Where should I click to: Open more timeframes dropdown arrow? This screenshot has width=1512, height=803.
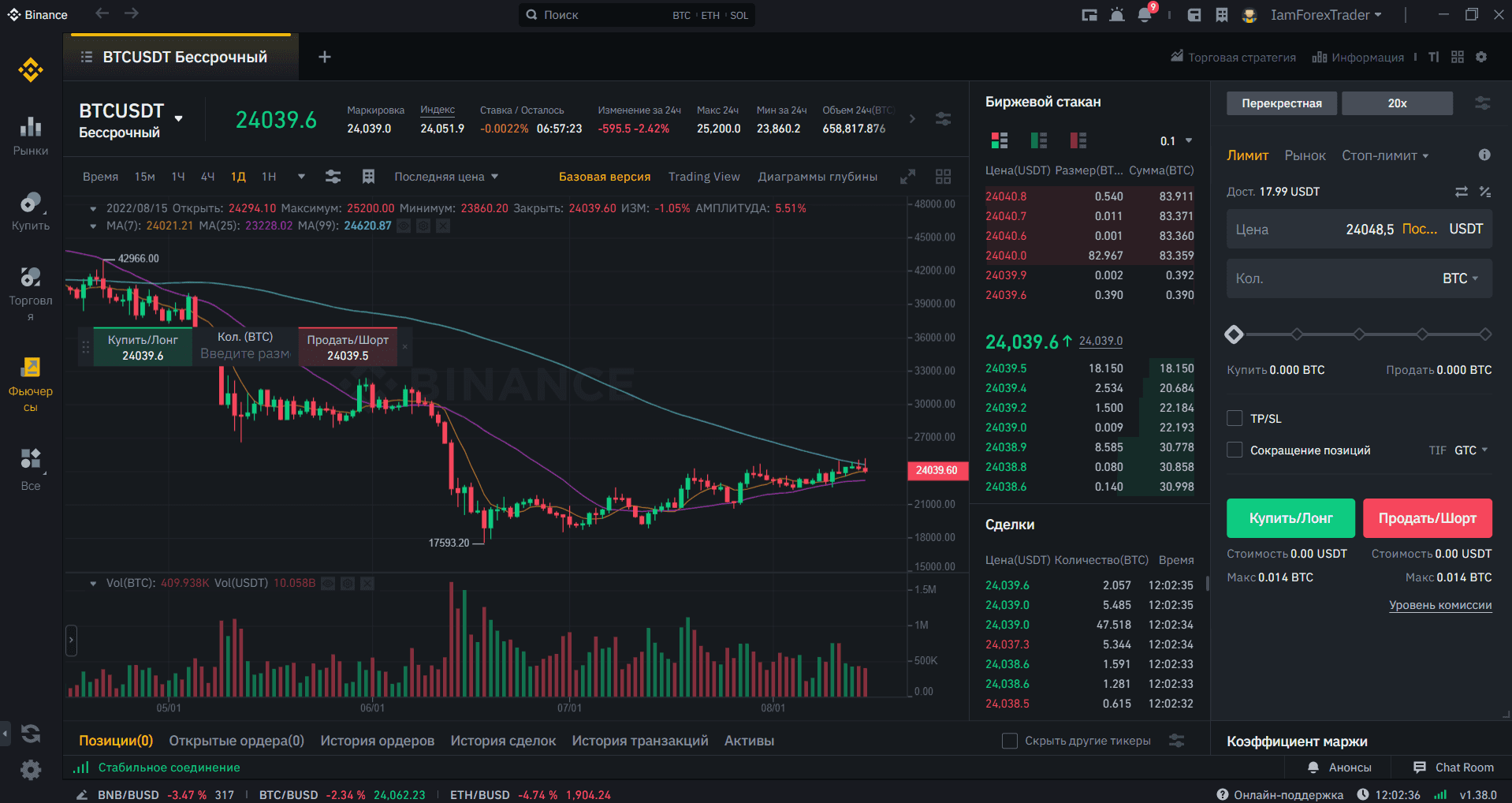coord(301,177)
